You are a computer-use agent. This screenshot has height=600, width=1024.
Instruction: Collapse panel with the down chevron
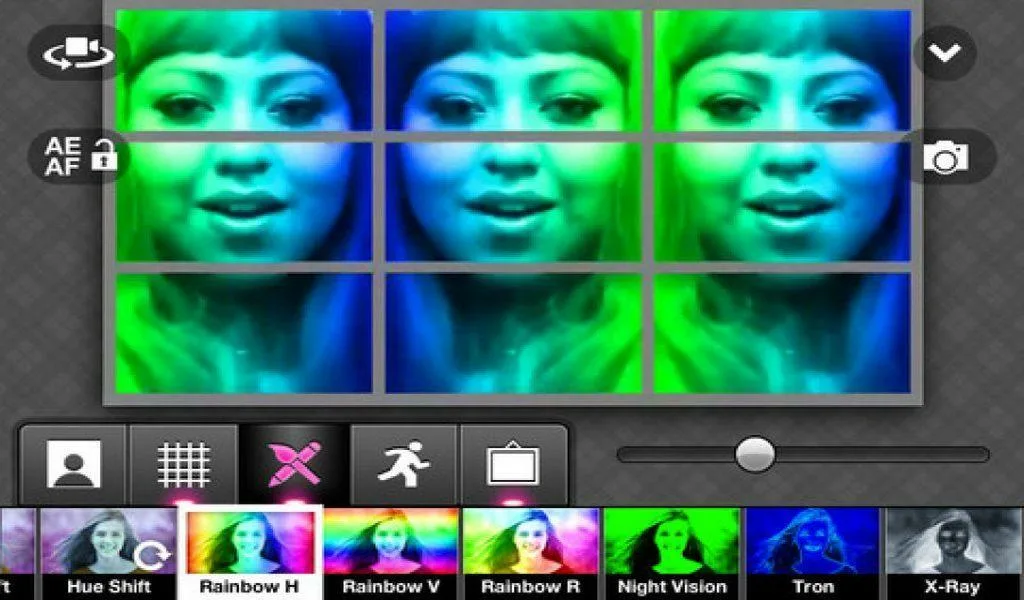(944, 53)
